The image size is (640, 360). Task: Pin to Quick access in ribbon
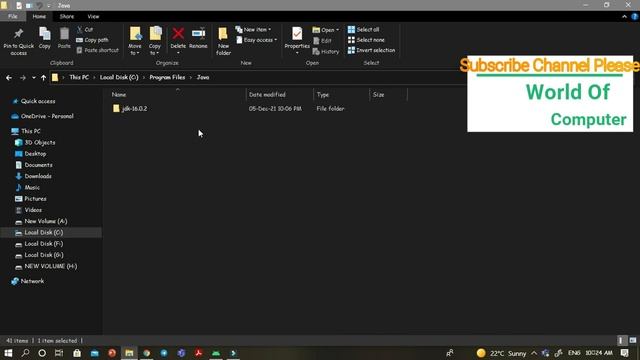(18, 42)
